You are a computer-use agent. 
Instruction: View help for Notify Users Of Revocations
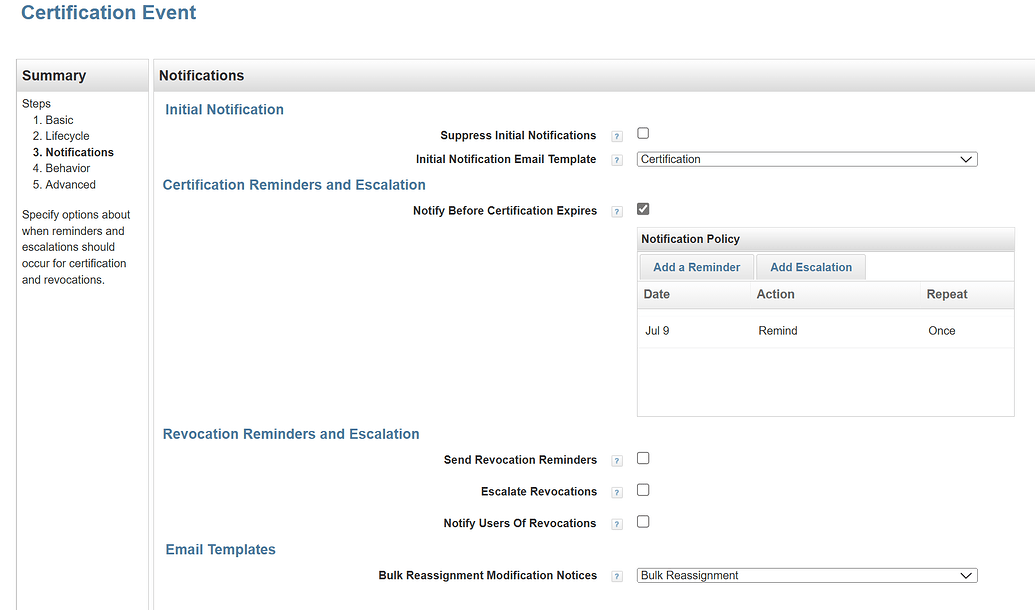(617, 523)
